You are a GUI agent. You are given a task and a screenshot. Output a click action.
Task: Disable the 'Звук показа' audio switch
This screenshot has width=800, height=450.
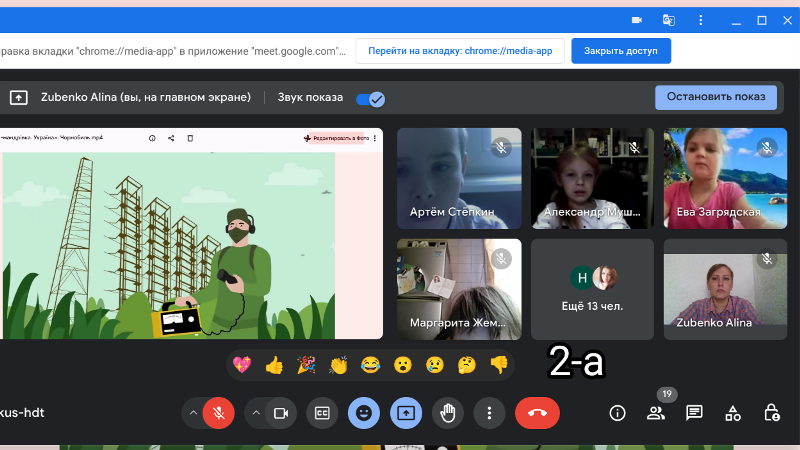click(x=371, y=98)
